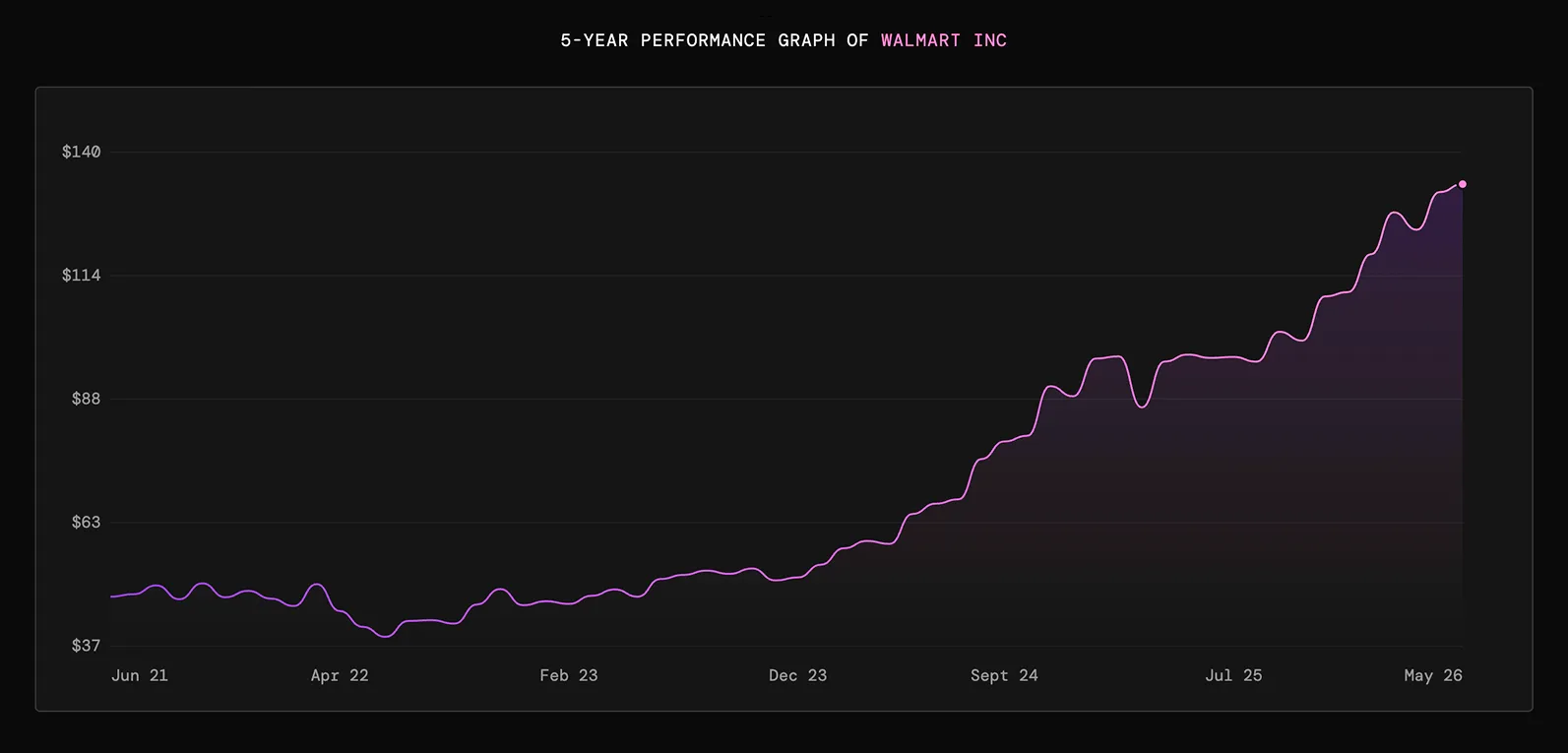The width and height of the screenshot is (1568, 753).
Task: Select the $37 y-axis label
Action: pyautogui.click(x=87, y=646)
